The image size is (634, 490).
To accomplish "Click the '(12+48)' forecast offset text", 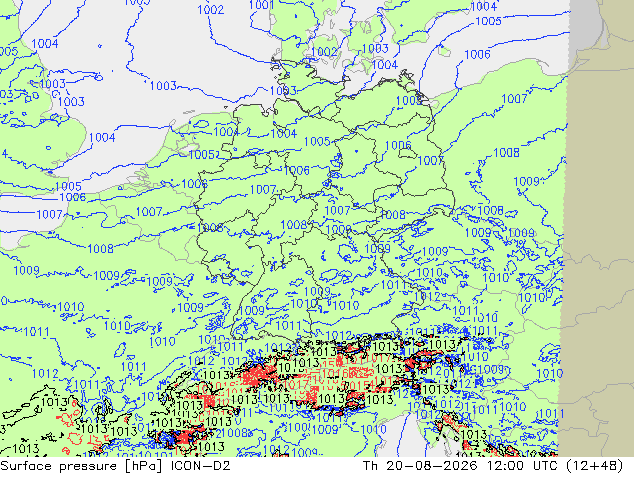I will [x=595, y=466].
